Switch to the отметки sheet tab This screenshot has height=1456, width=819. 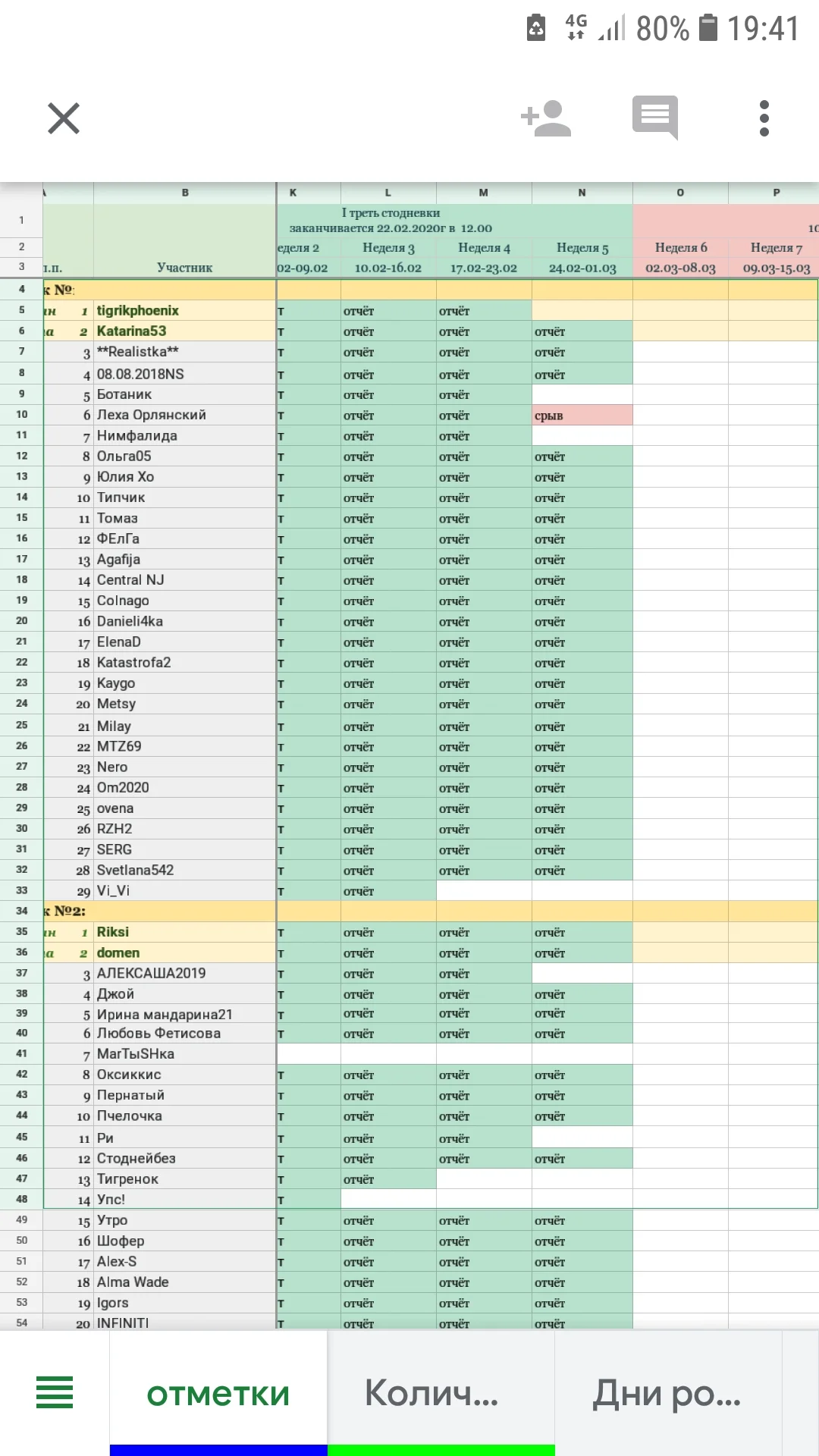click(x=218, y=1394)
